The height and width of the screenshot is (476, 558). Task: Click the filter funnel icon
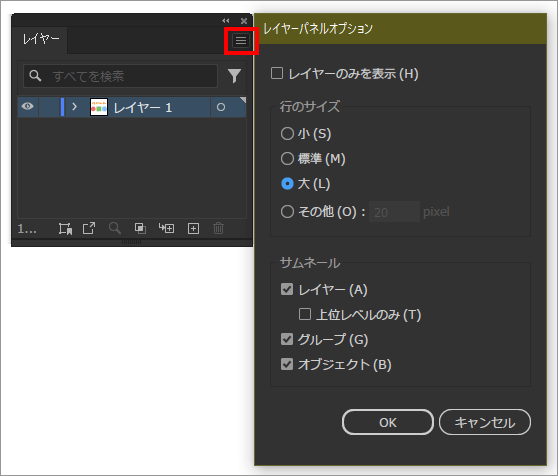click(x=234, y=76)
